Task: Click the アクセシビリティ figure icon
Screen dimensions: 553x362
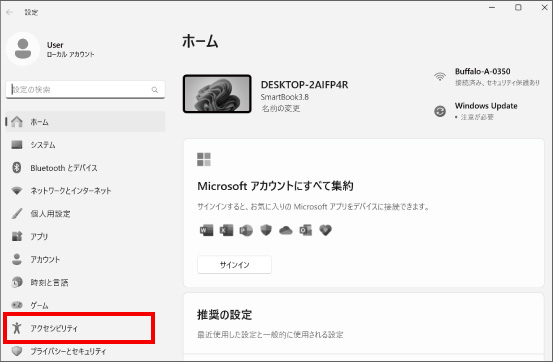Action: [x=17, y=328]
